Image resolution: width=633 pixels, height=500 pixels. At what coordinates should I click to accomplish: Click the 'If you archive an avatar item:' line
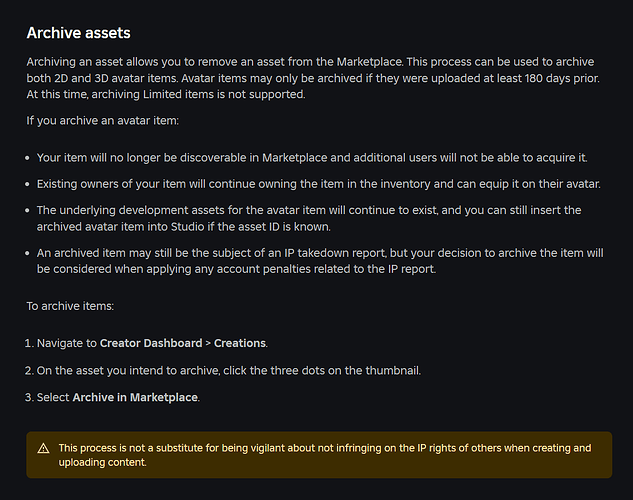coord(103,121)
